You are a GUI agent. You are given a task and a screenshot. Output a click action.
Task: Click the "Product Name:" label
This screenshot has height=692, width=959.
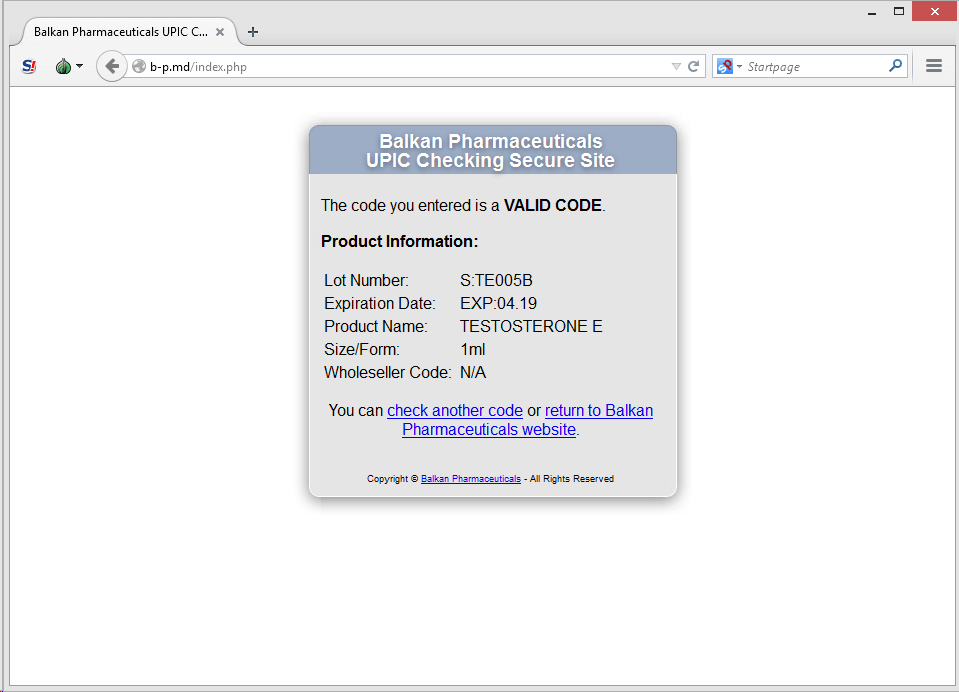(x=376, y=327)
